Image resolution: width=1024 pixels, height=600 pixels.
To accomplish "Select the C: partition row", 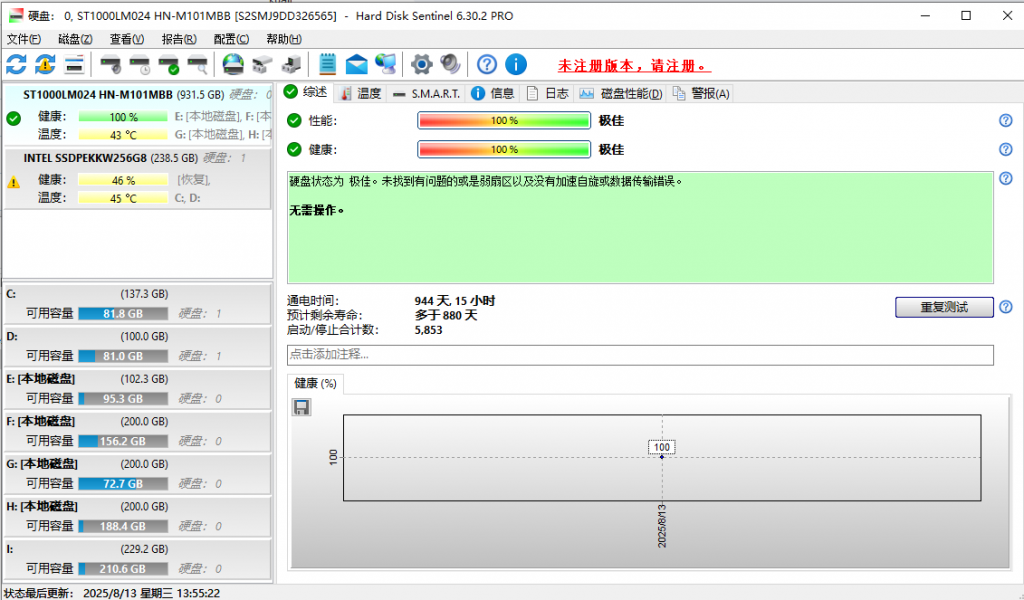I will pos(138,304).
